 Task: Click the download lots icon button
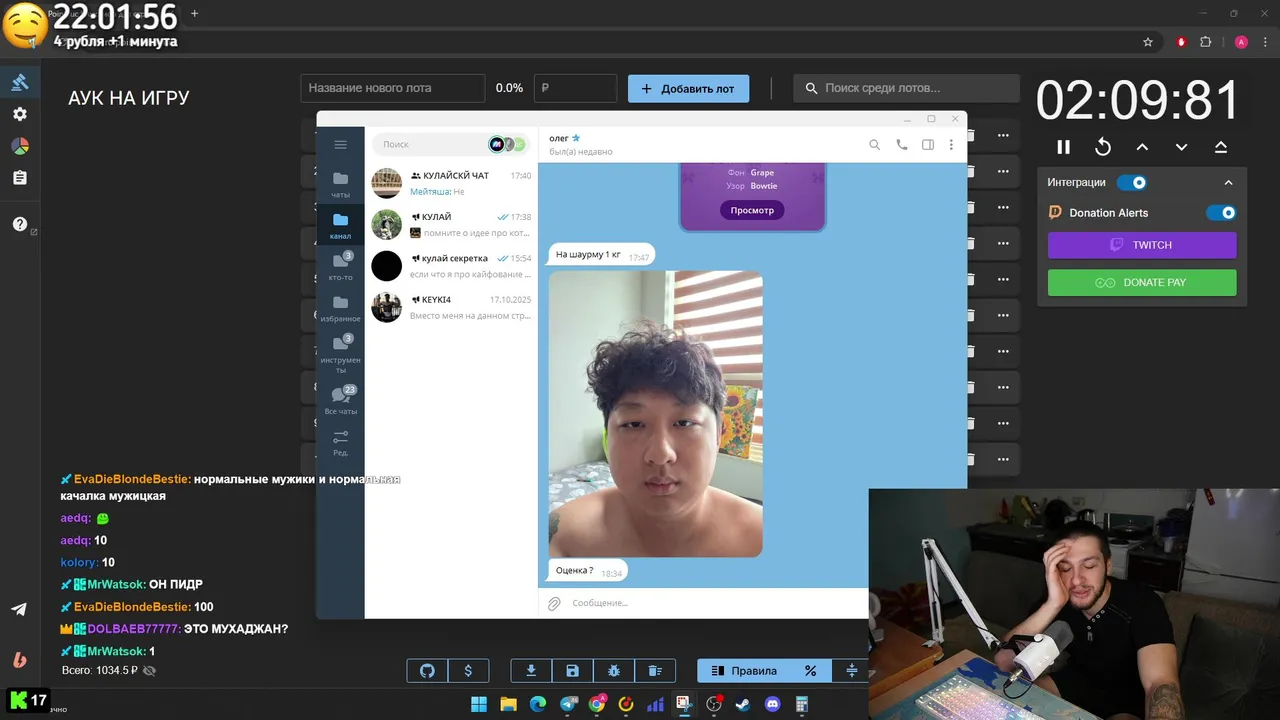pos(531,671)
